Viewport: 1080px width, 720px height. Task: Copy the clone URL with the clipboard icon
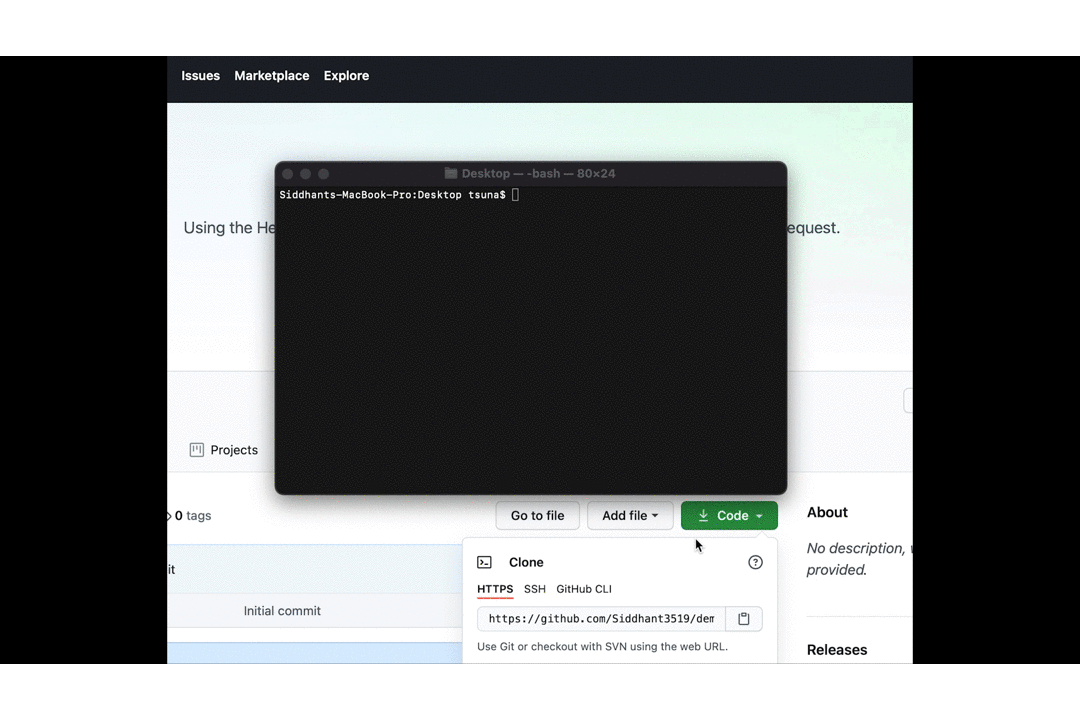[x=744, y=619]
